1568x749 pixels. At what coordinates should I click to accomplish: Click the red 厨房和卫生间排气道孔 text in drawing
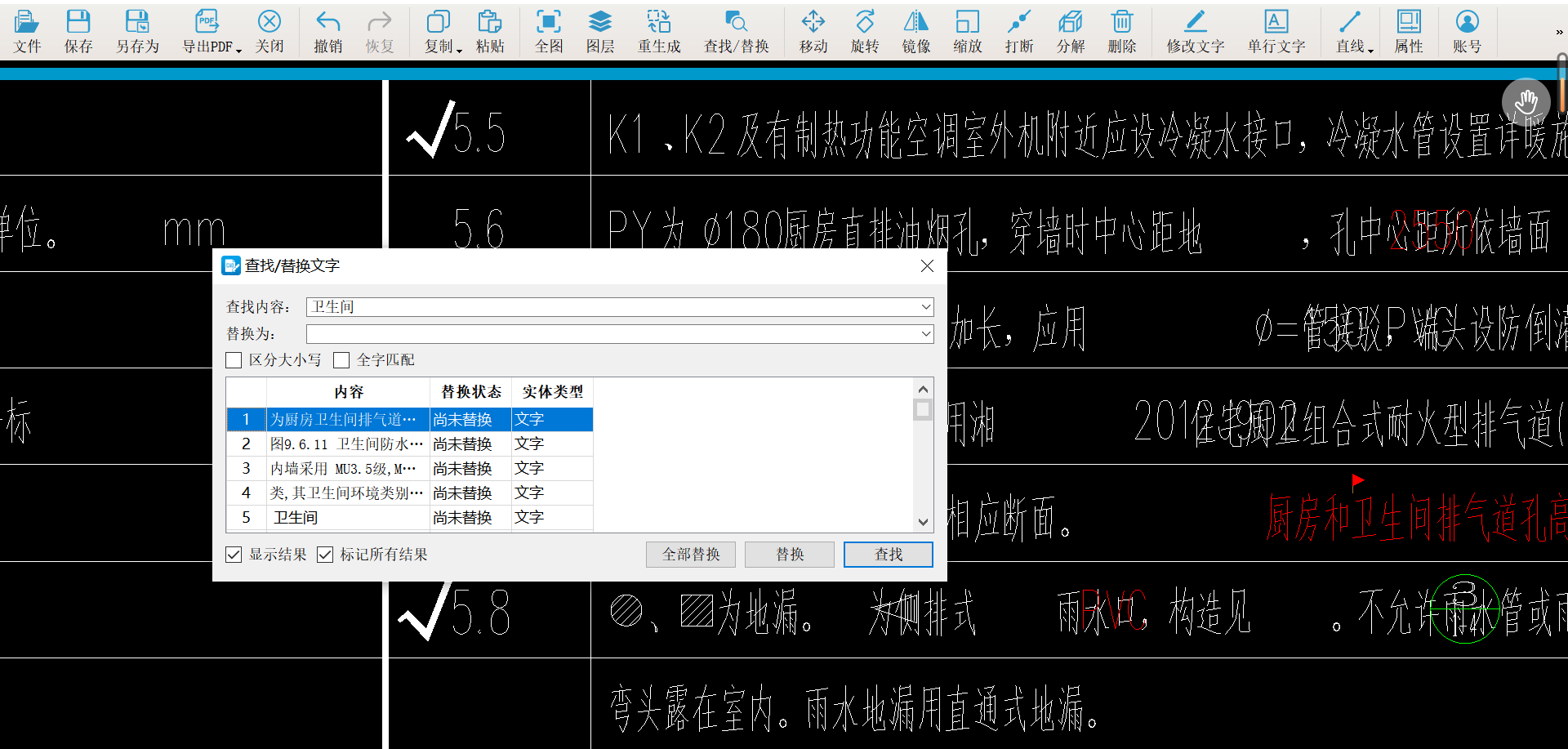(1416, 518)
